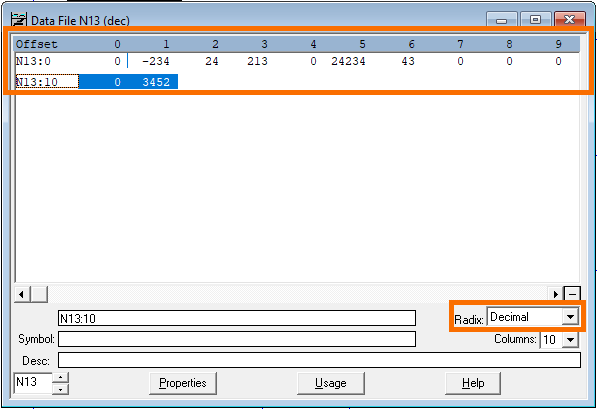Click the N13:0 cell under column 9
The height and width of the screenshot is (409, 597).
pyautogui.click(x=558, y=61)
